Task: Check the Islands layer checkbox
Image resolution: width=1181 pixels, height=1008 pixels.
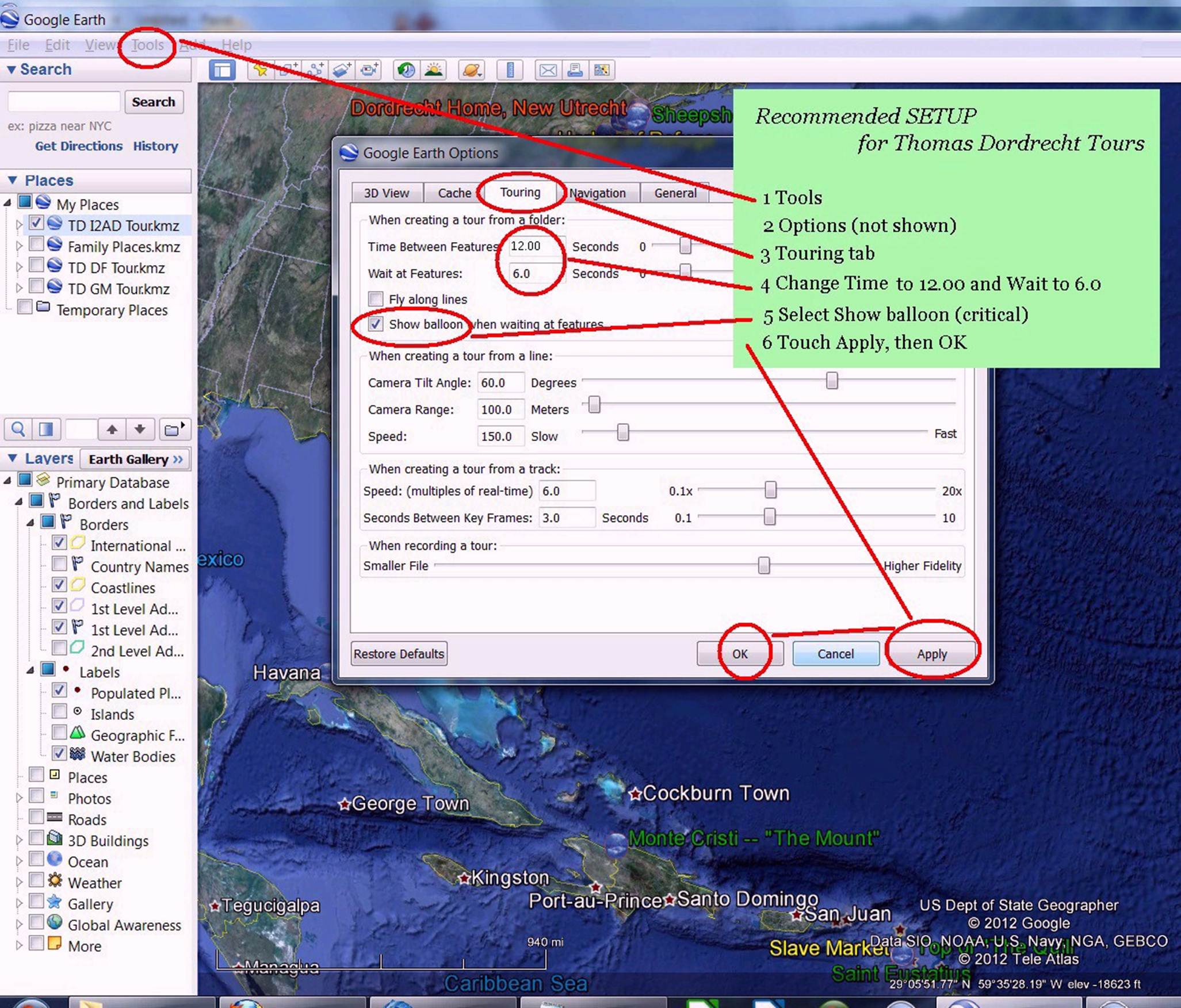Action: click(59, 711)
